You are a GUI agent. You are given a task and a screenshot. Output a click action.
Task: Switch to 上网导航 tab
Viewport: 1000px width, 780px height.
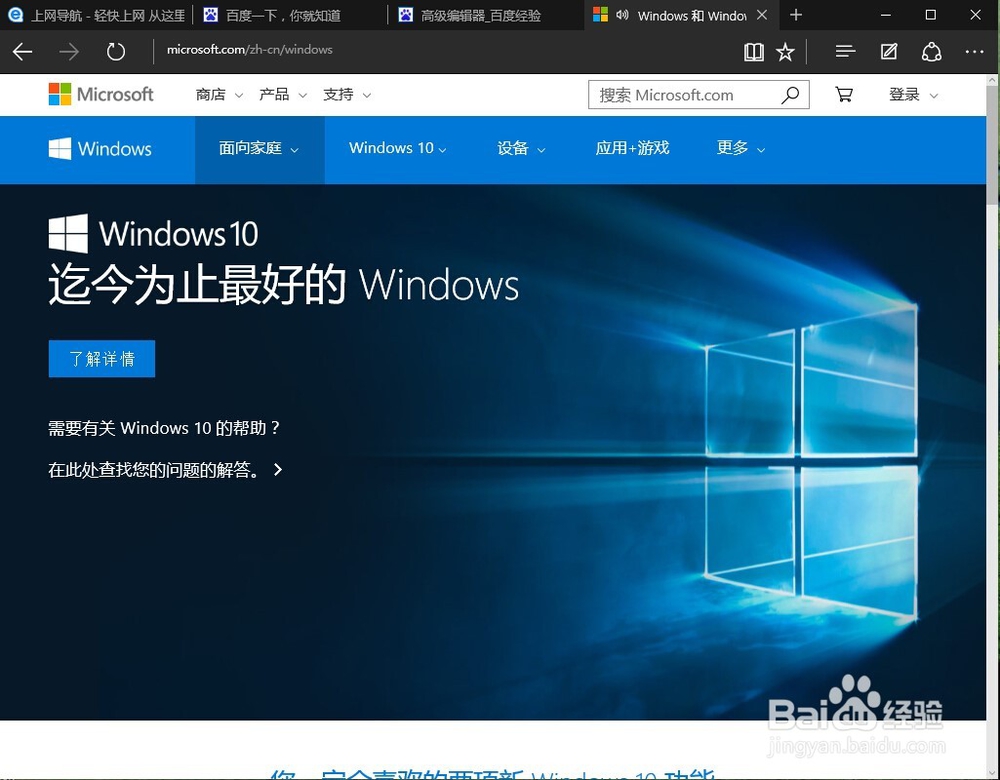click(x=97, y=15)
